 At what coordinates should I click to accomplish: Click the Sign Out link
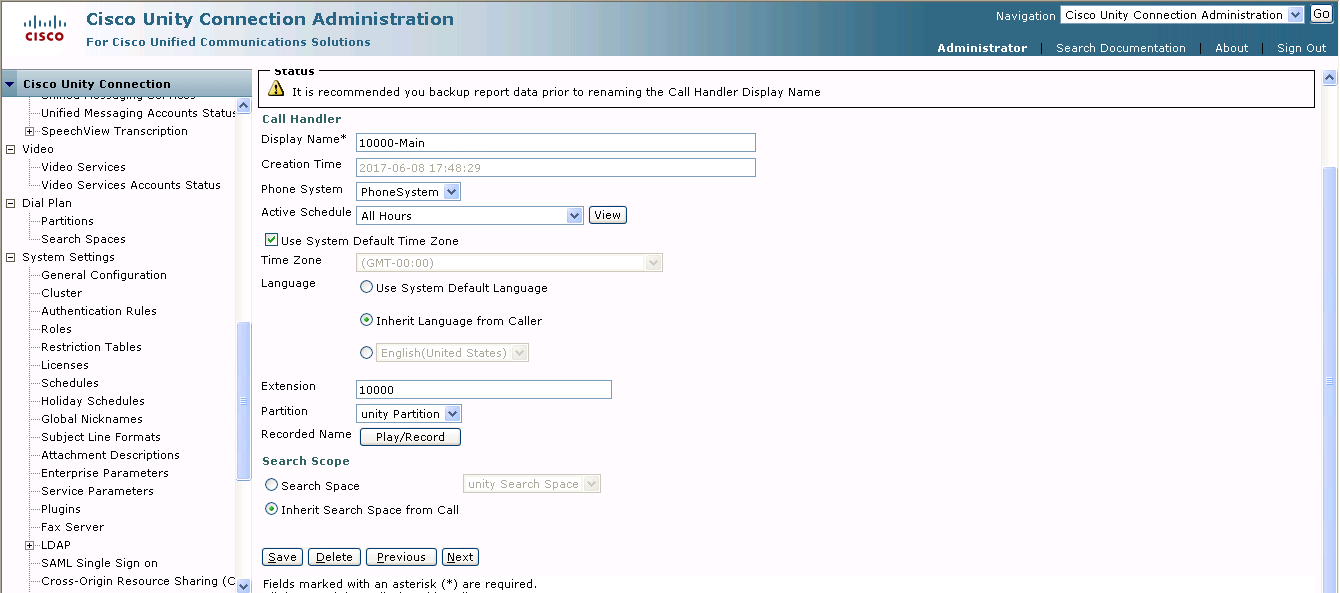(x=1301, y=48)
